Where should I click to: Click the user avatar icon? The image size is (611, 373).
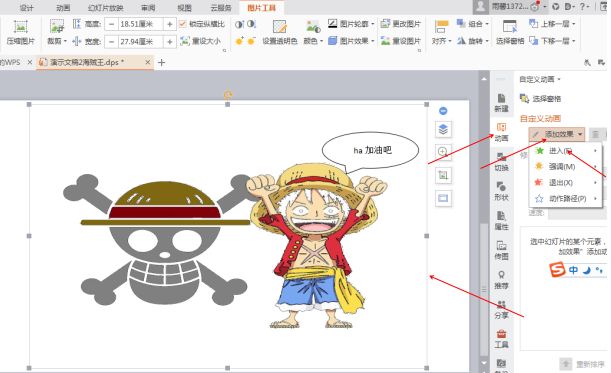(480, 6)
